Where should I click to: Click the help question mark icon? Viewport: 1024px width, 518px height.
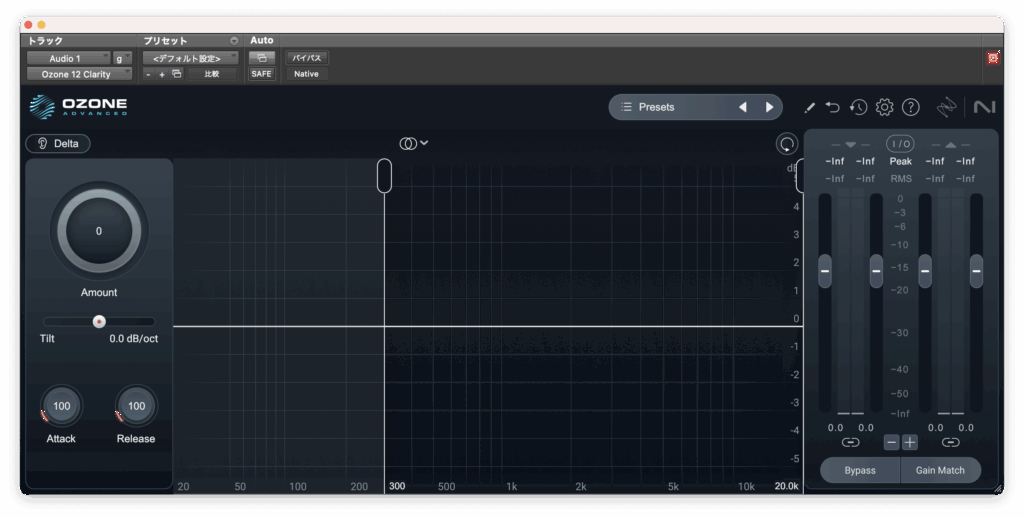[x=910, y=107]
